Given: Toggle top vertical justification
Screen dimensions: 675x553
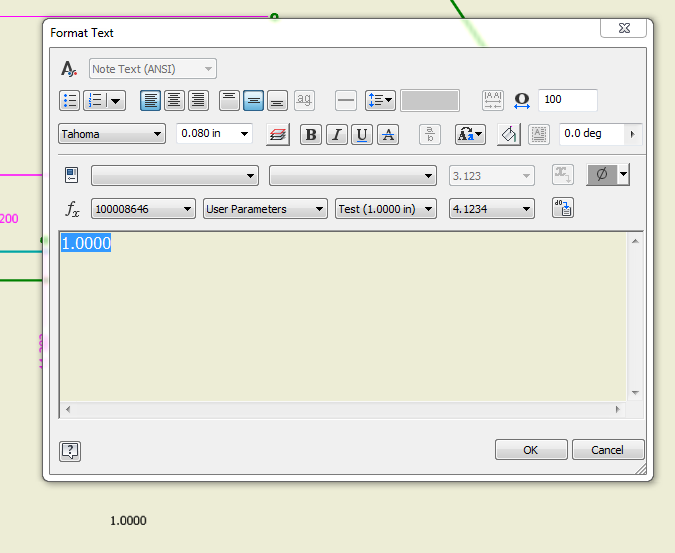Looking at the screenshot, I should [x=229, y=101].
